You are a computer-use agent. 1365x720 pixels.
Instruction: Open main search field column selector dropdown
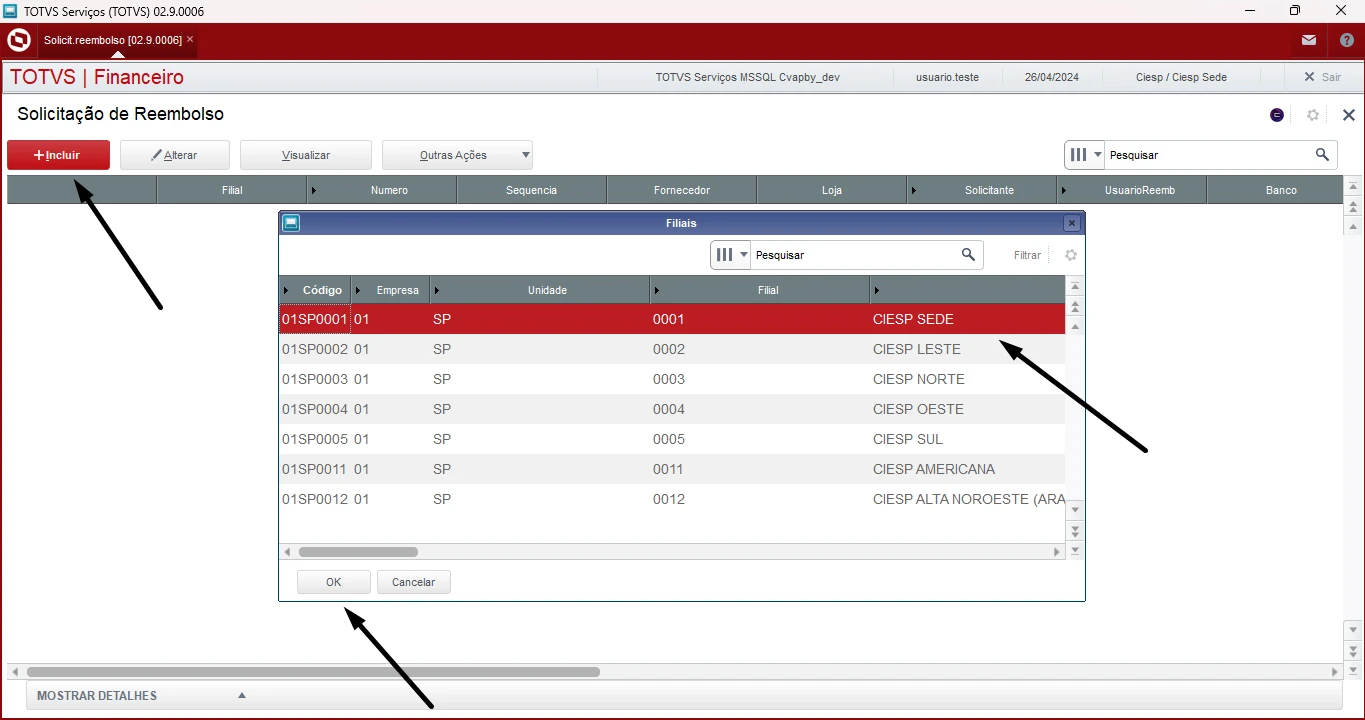click(1085, 155)
